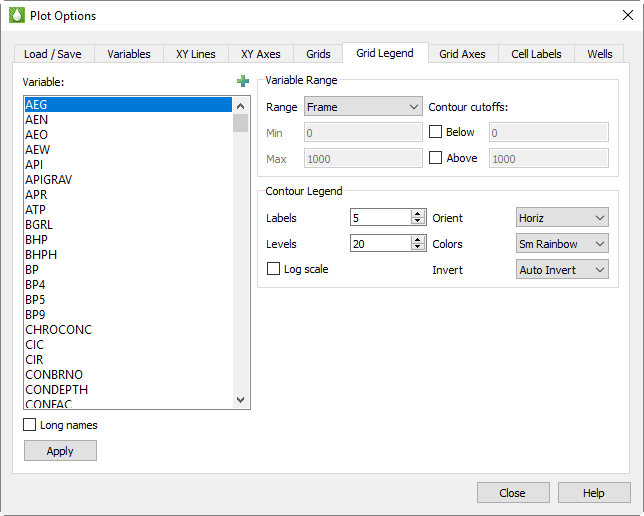Select the Grid Legend tab

coord(385,53)
